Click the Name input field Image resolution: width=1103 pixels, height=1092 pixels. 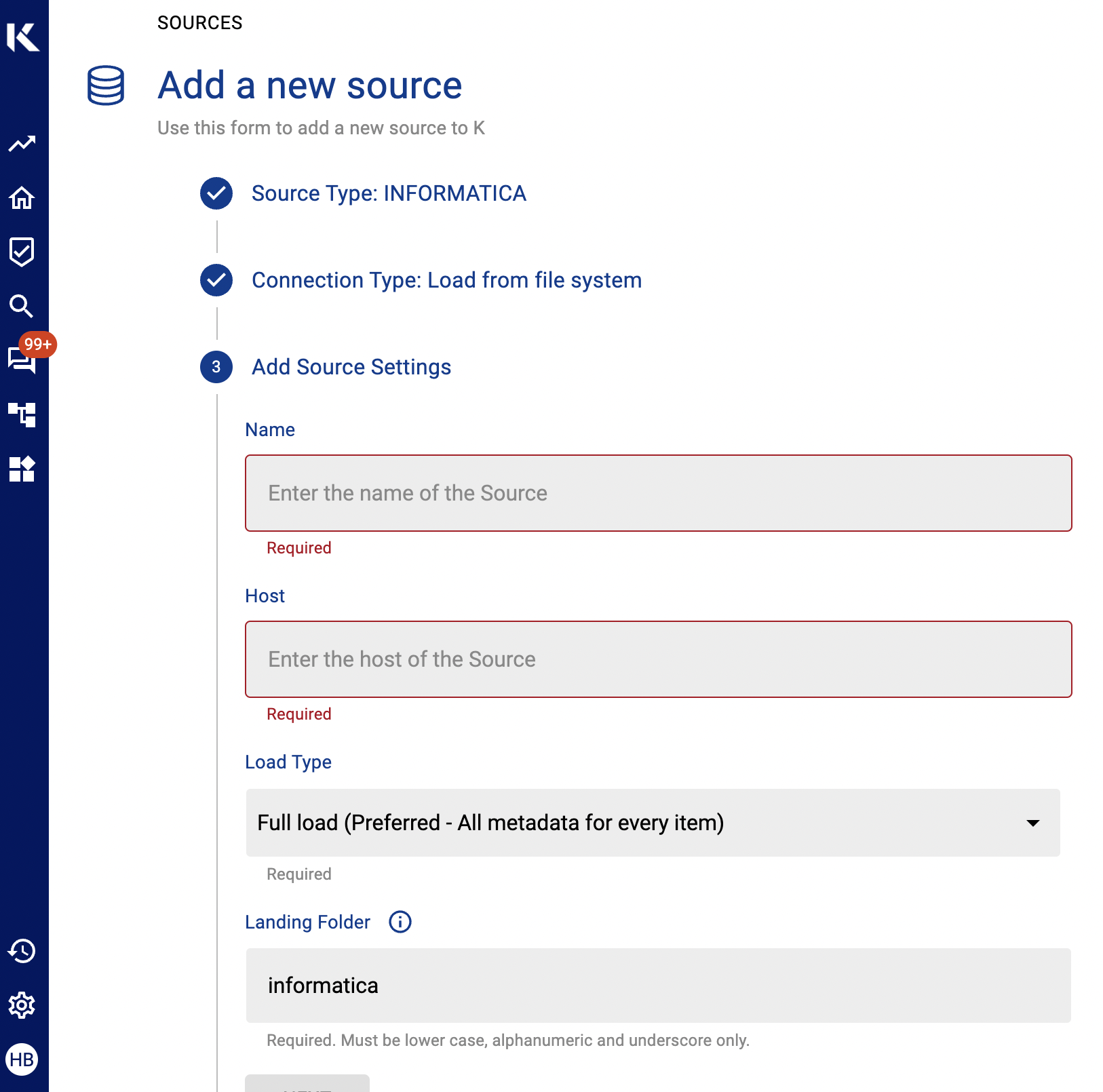[x=658, y=493]
